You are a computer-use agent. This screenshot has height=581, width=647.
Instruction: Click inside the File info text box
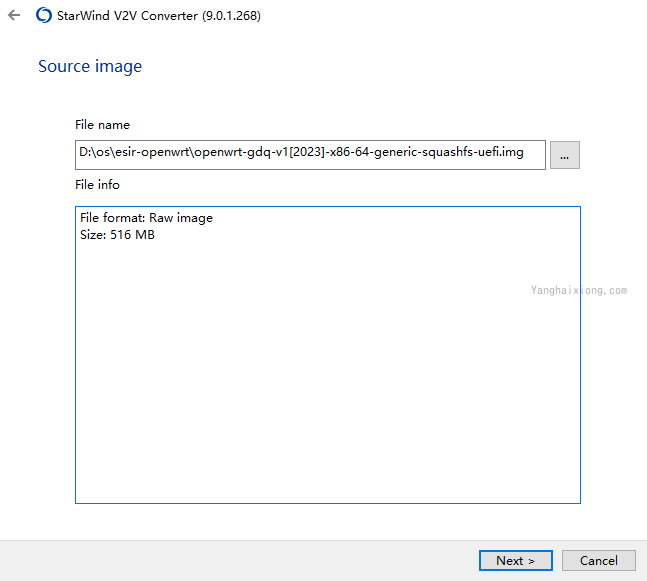pos(328,355)
